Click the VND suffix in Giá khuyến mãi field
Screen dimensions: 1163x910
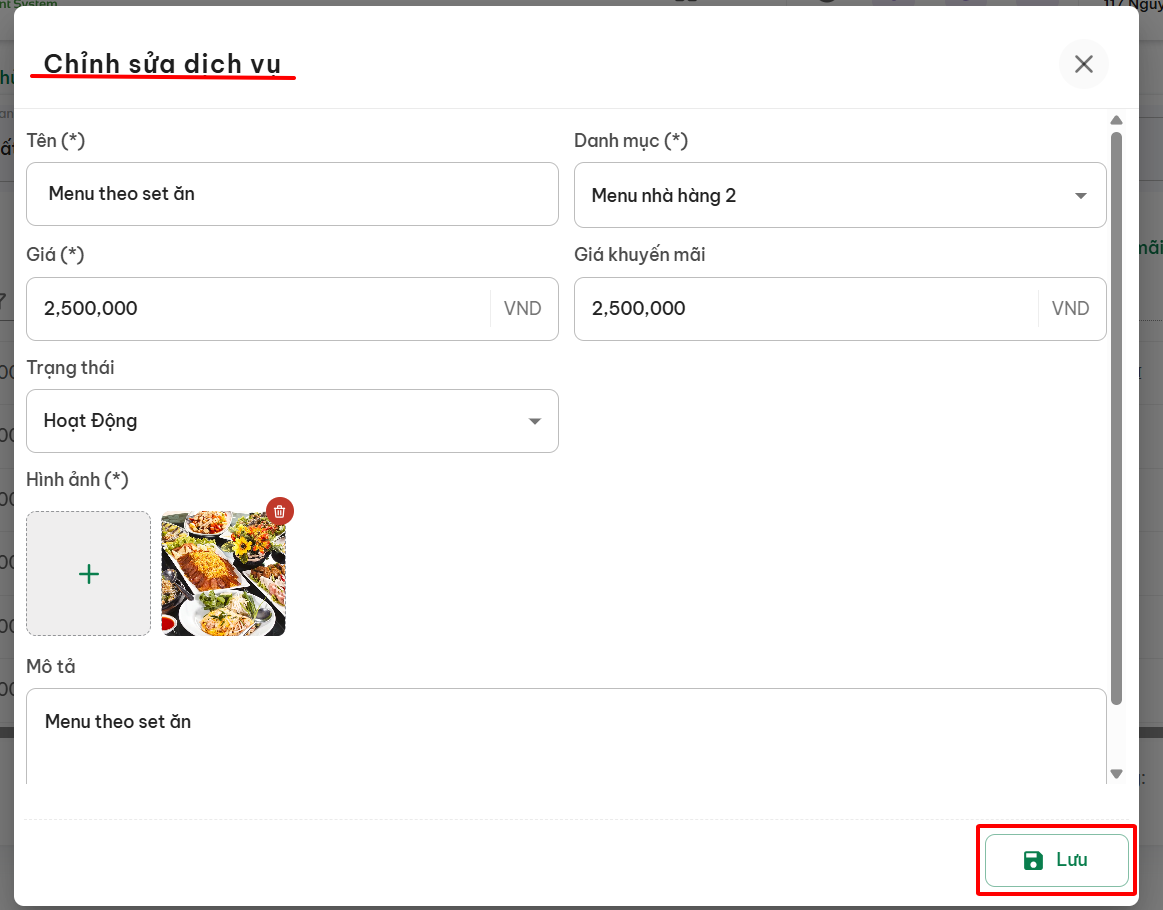[x=1070, y=309]
